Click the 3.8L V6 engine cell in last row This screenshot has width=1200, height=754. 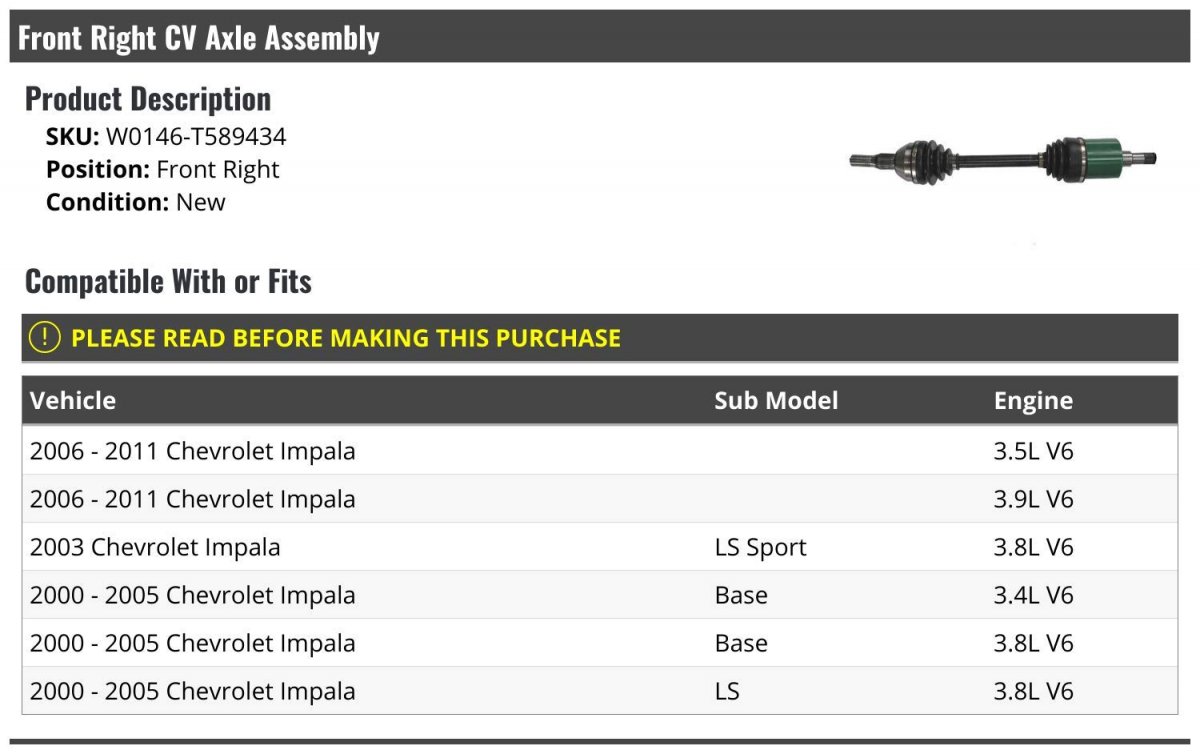pos(1033,691)
